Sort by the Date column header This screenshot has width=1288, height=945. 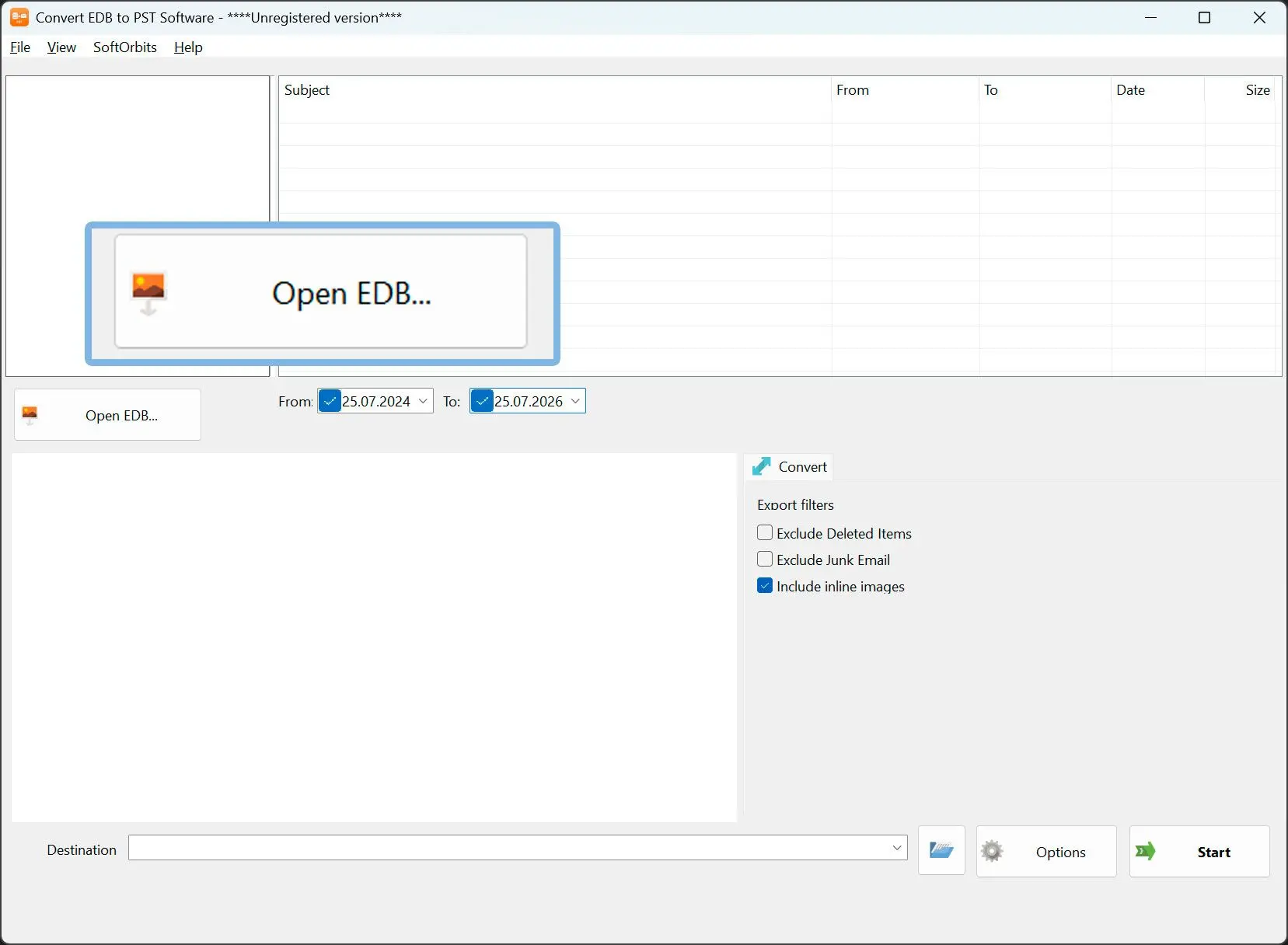click(x=1157, y=90)
